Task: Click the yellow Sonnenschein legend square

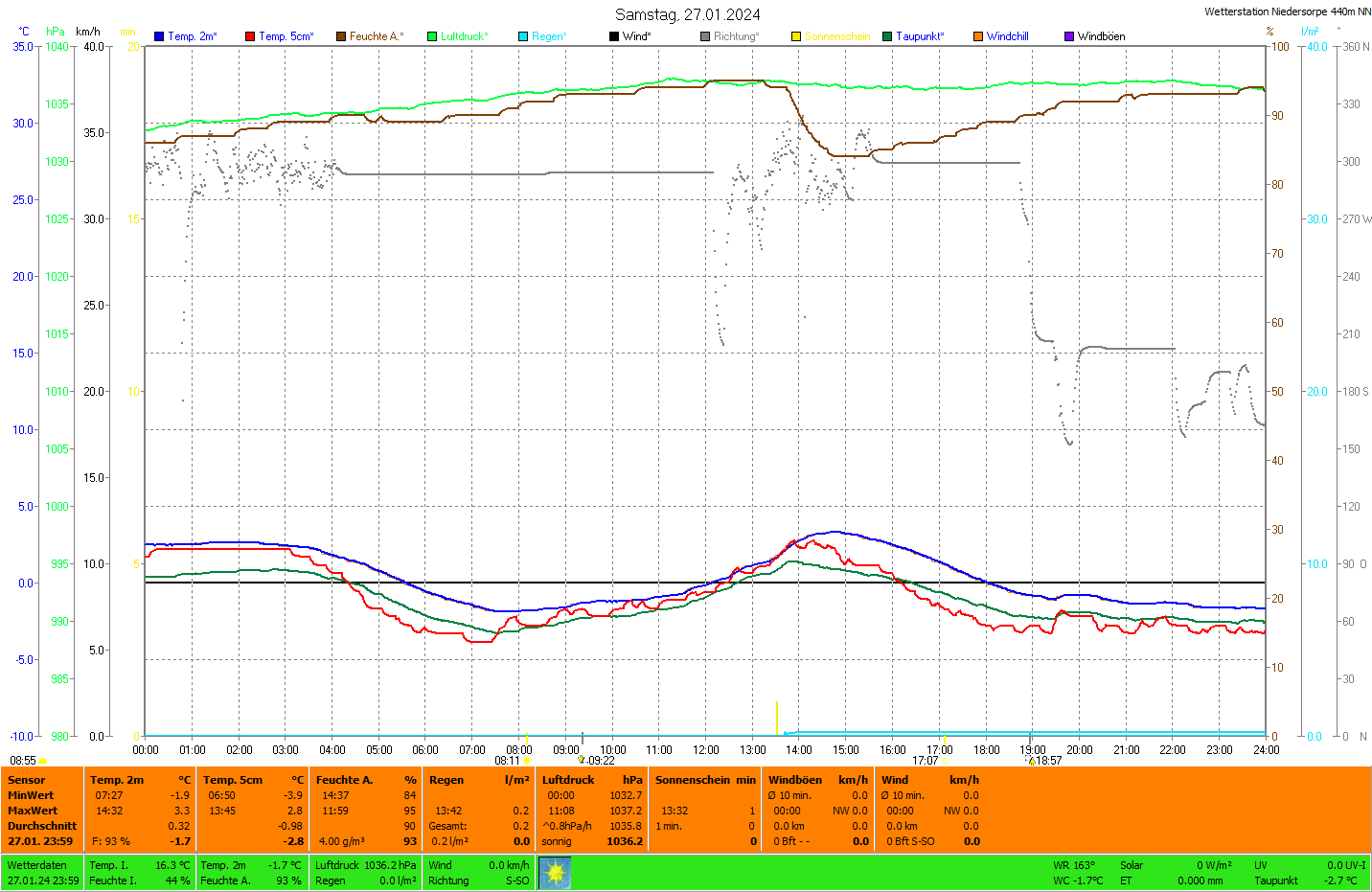Action: tap(796, 36)
